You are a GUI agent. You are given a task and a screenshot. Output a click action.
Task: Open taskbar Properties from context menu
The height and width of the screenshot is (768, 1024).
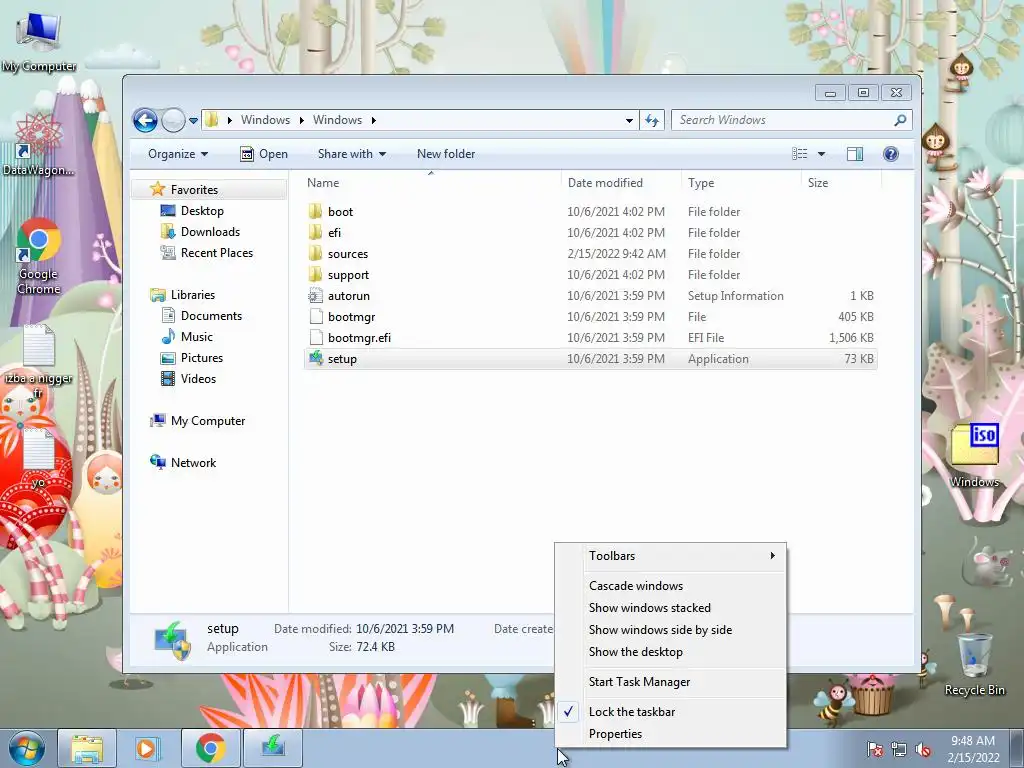coord(671,734)
